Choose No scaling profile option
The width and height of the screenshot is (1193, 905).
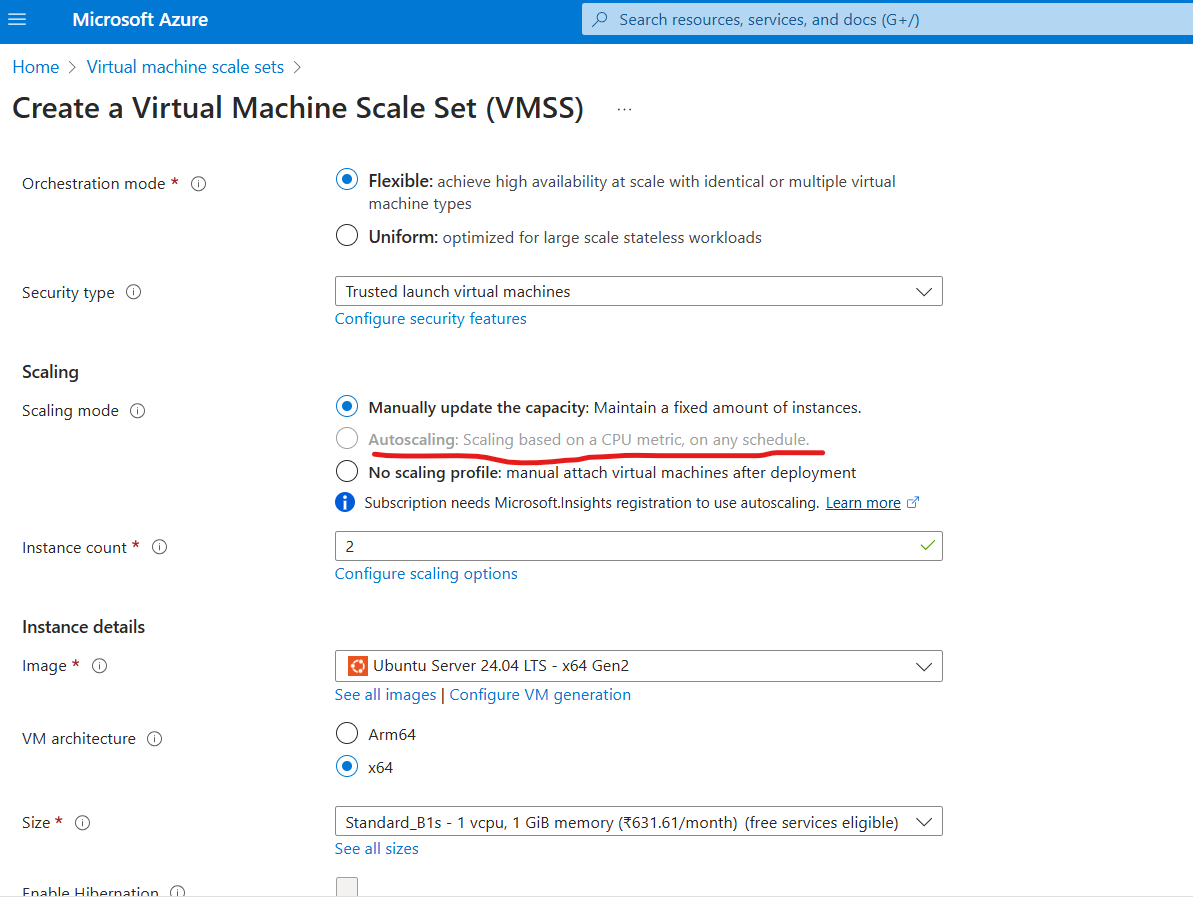click(347, 471)
